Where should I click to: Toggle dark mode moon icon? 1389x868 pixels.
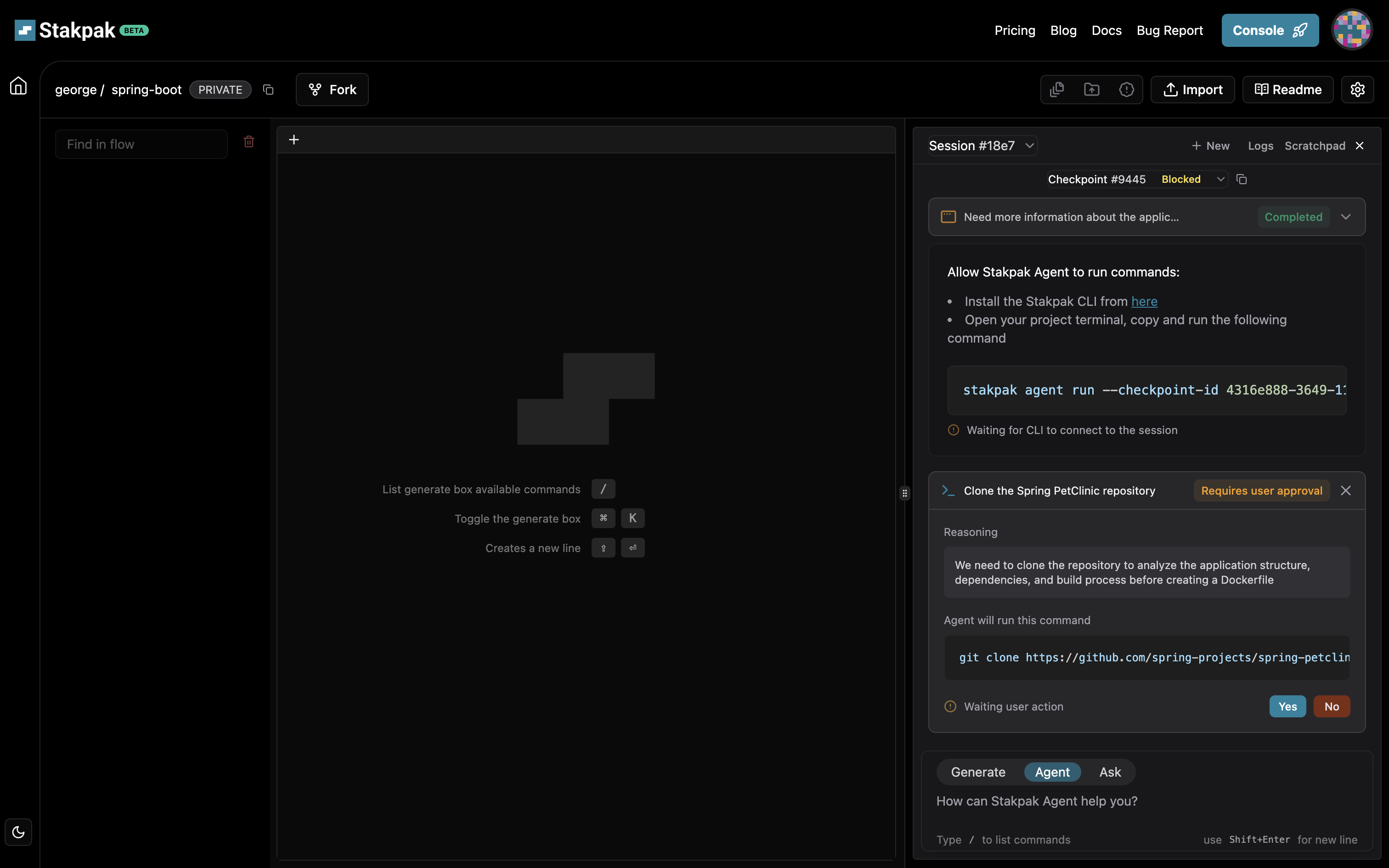[x=18, y=832]
